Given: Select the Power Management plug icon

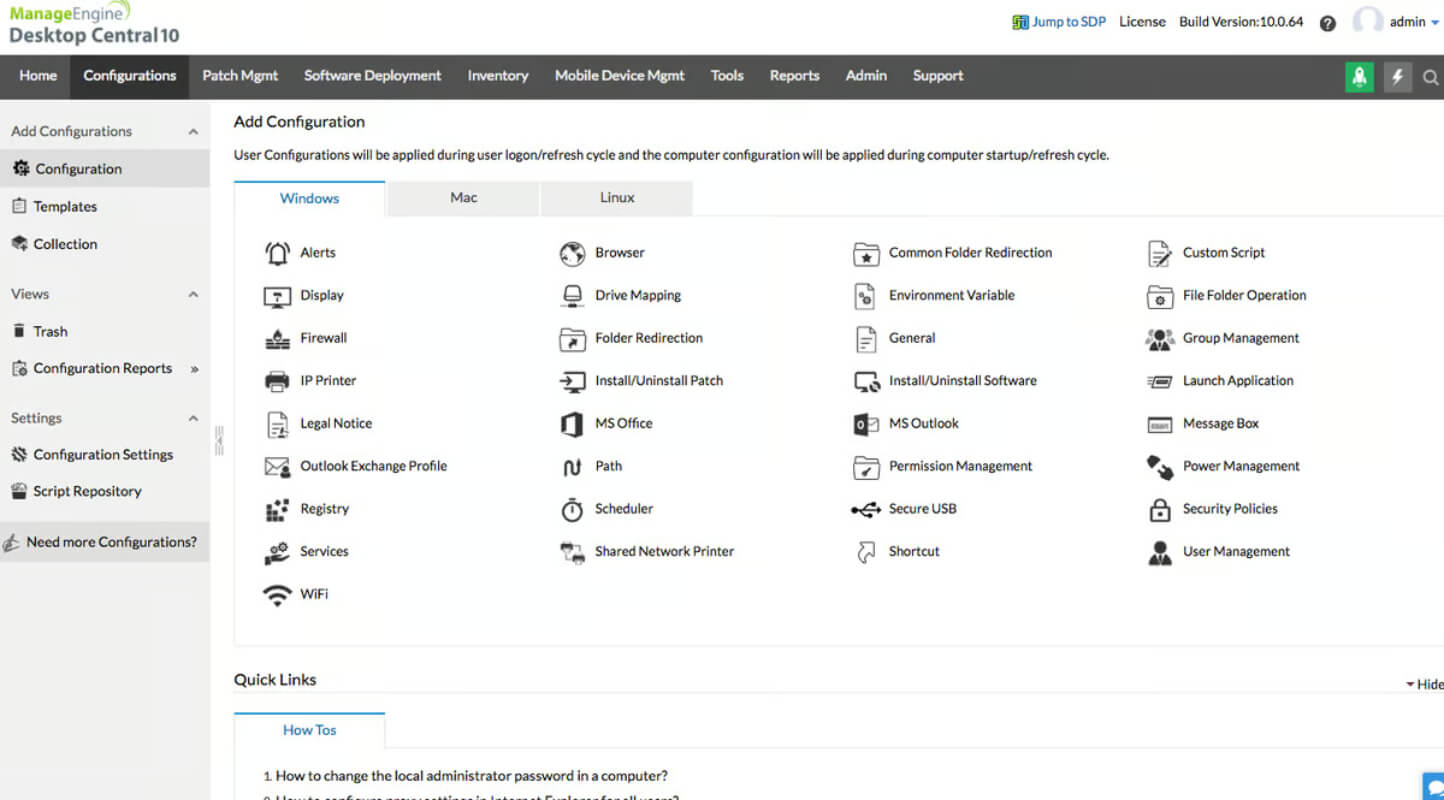Looking at the screenshot, I should point(1160,467).
